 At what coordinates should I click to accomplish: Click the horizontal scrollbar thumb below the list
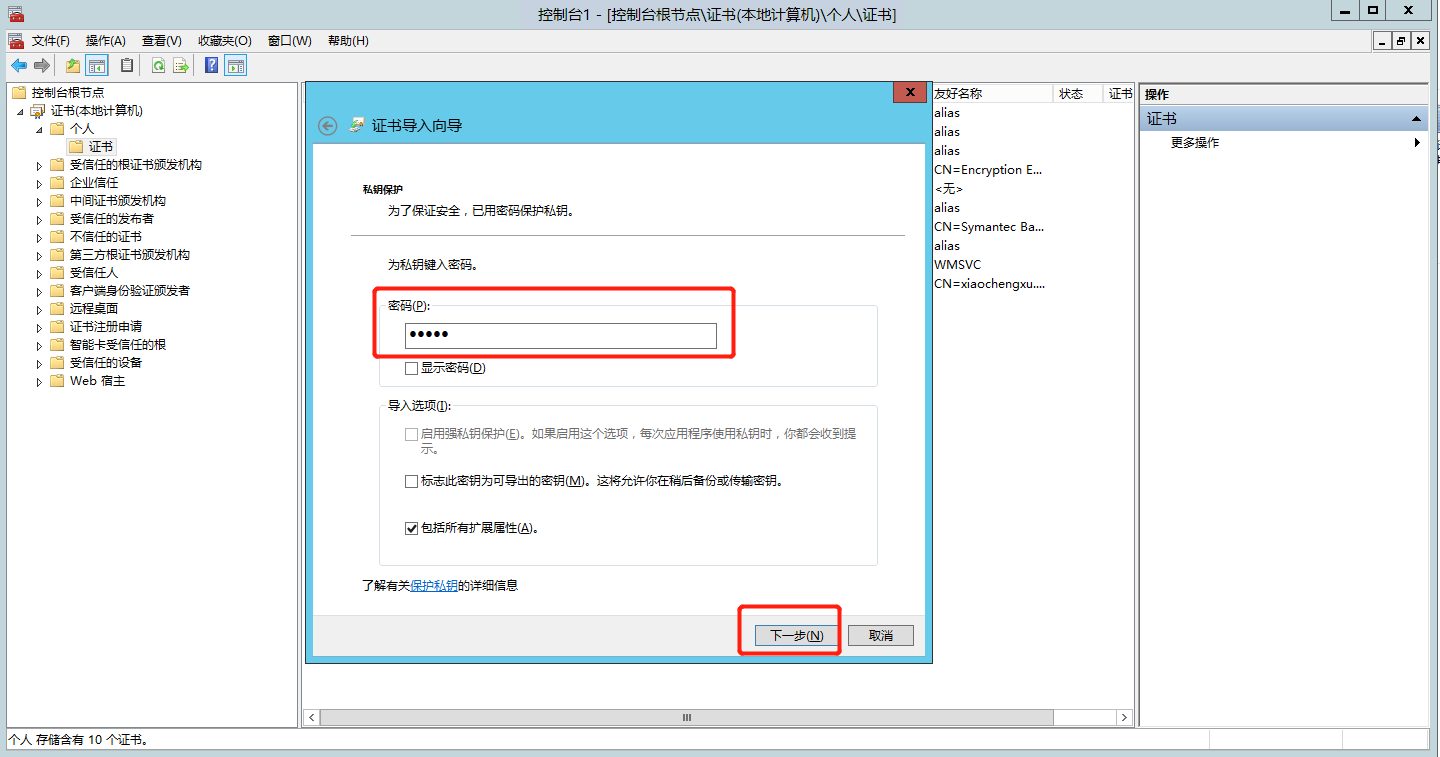[686, 718]
